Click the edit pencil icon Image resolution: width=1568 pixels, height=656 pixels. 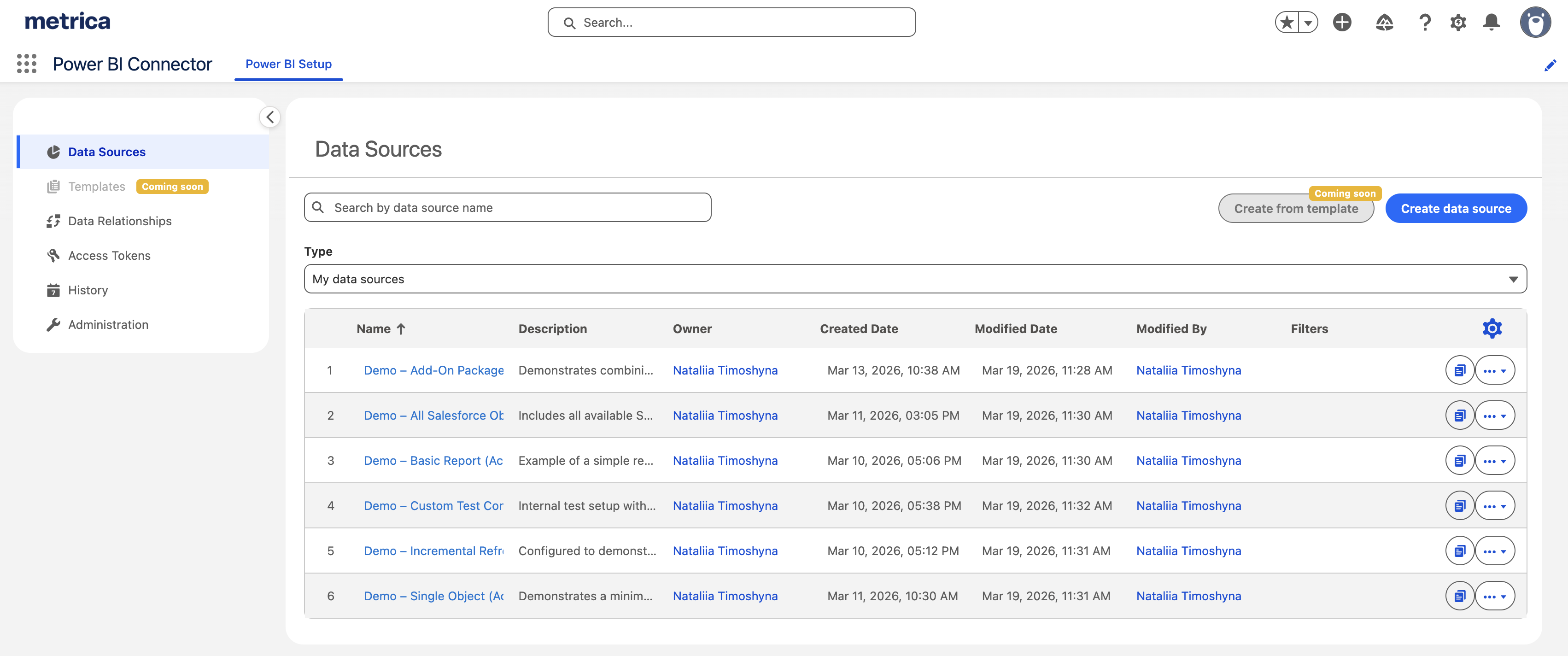[1550, 65]
